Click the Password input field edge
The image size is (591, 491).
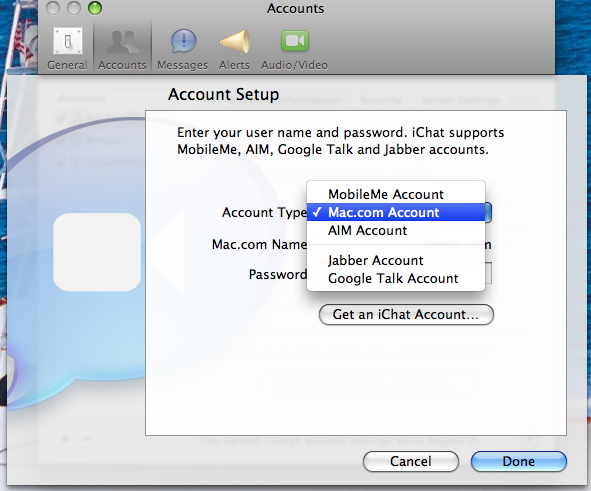488,273
